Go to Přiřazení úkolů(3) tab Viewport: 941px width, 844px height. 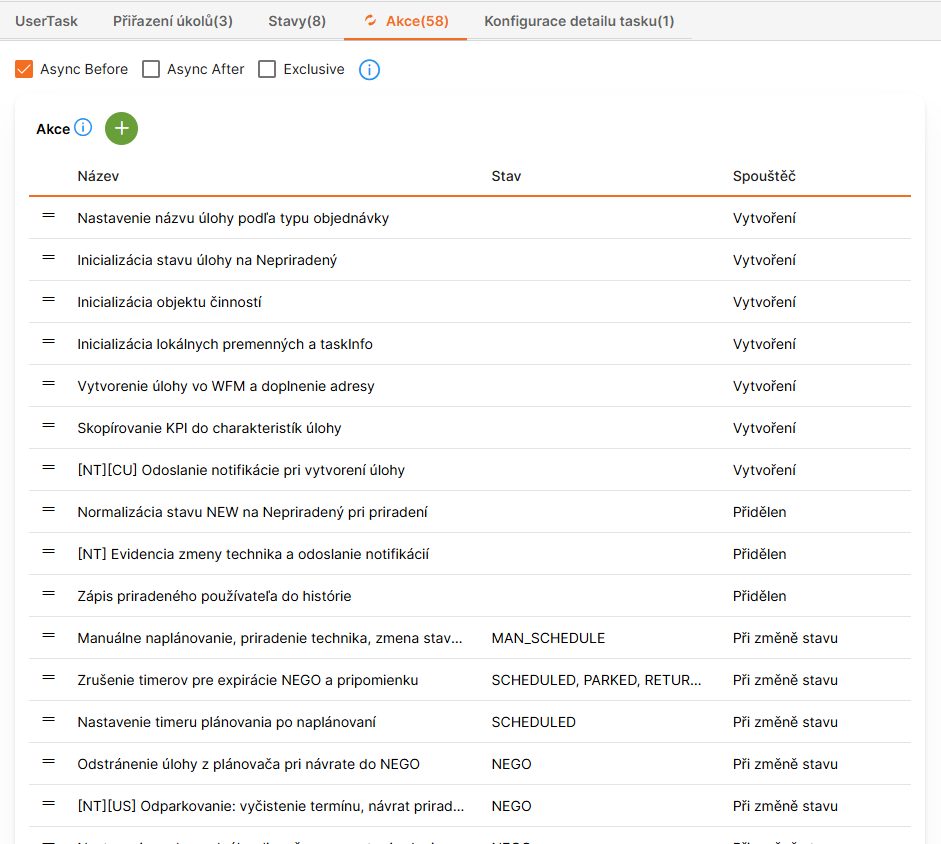click(x=173, y=21)
